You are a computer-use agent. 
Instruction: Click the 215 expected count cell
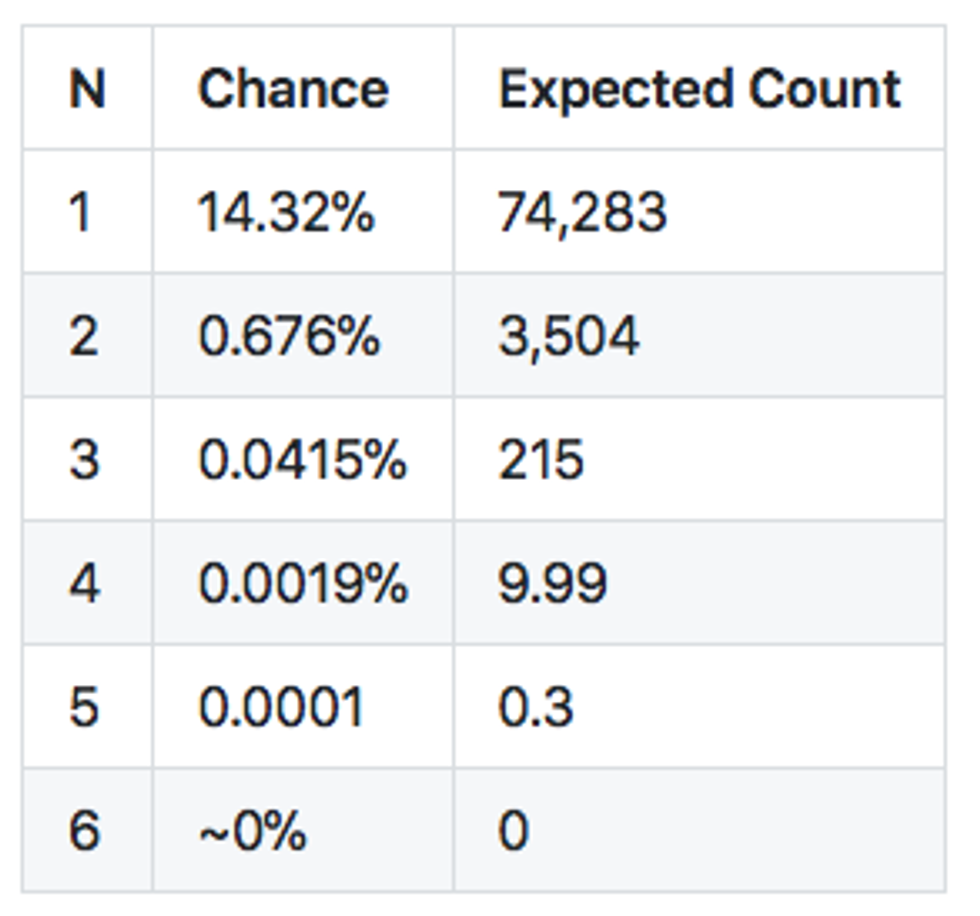coord(540,460)
